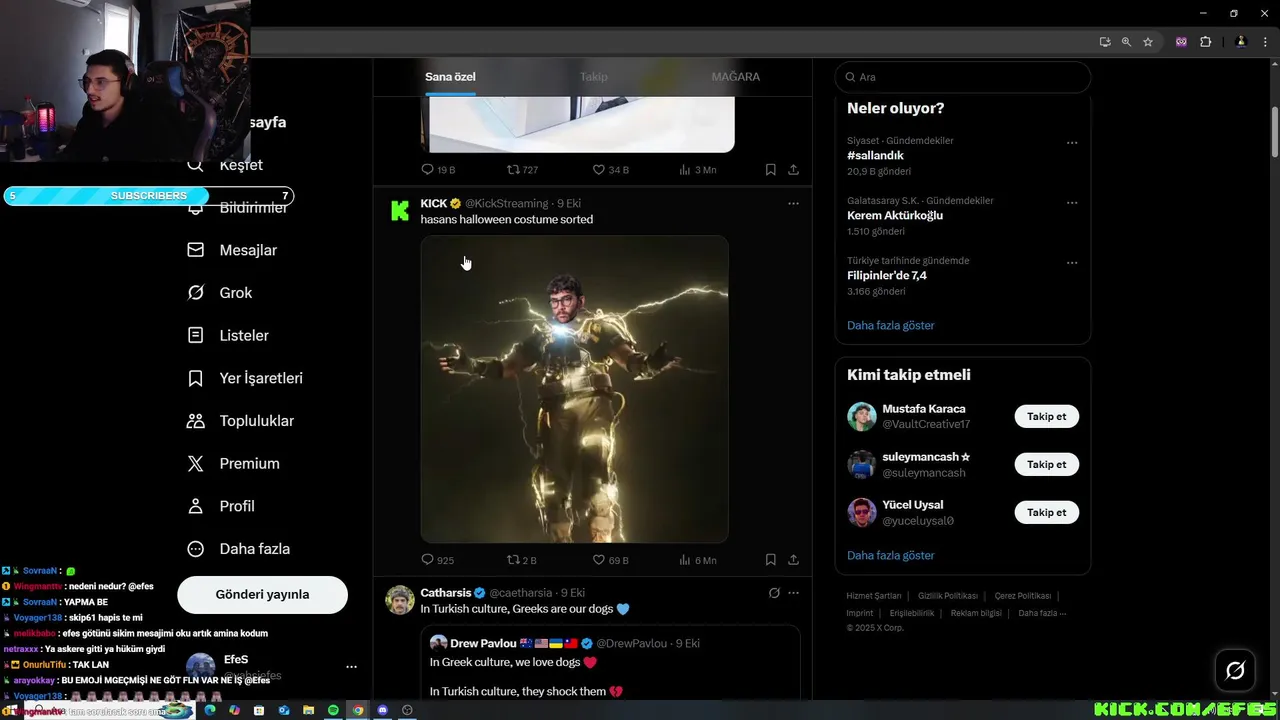Open the purple extension icon in toolbar
Image resolution: width=1280 pixels, height=720 pixels.
click(1182, 42)
